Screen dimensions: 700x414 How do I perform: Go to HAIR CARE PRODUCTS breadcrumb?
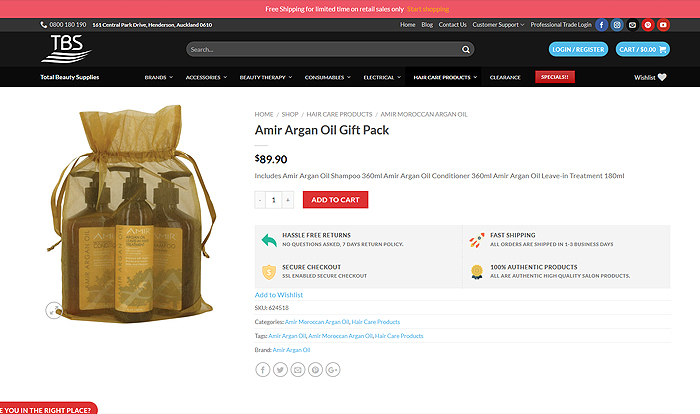[x=339, y=114]
